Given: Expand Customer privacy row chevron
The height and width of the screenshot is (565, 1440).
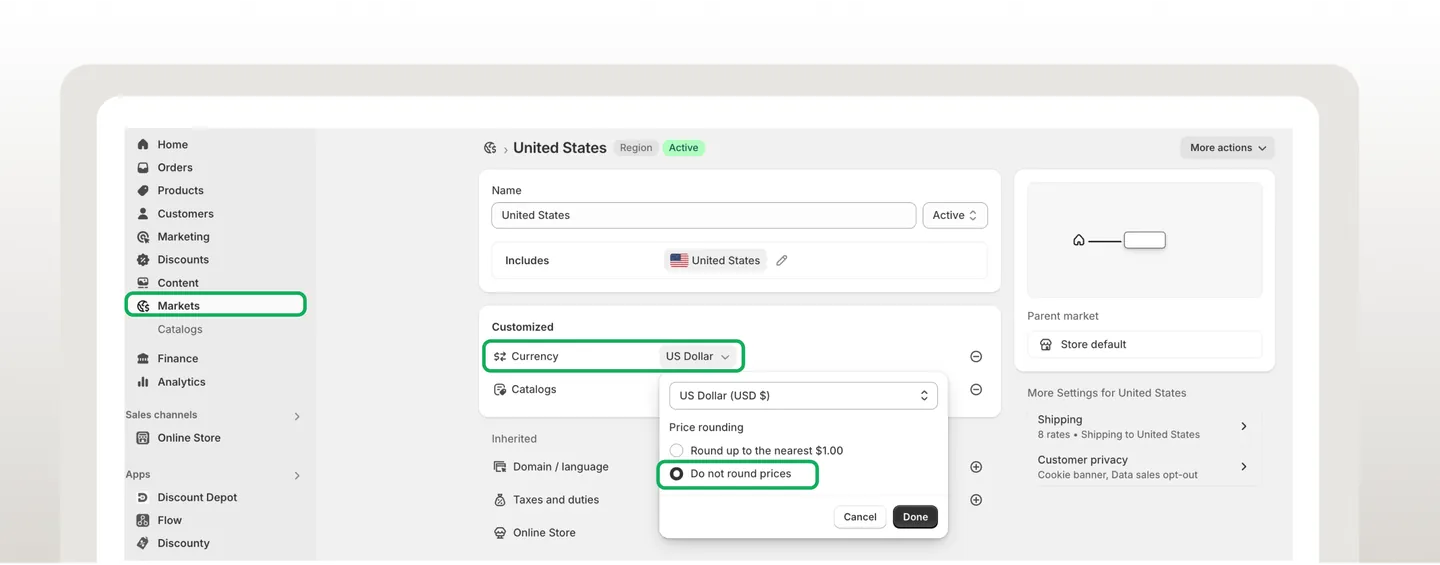Looking at the screenshot, I should point(1244,467).
